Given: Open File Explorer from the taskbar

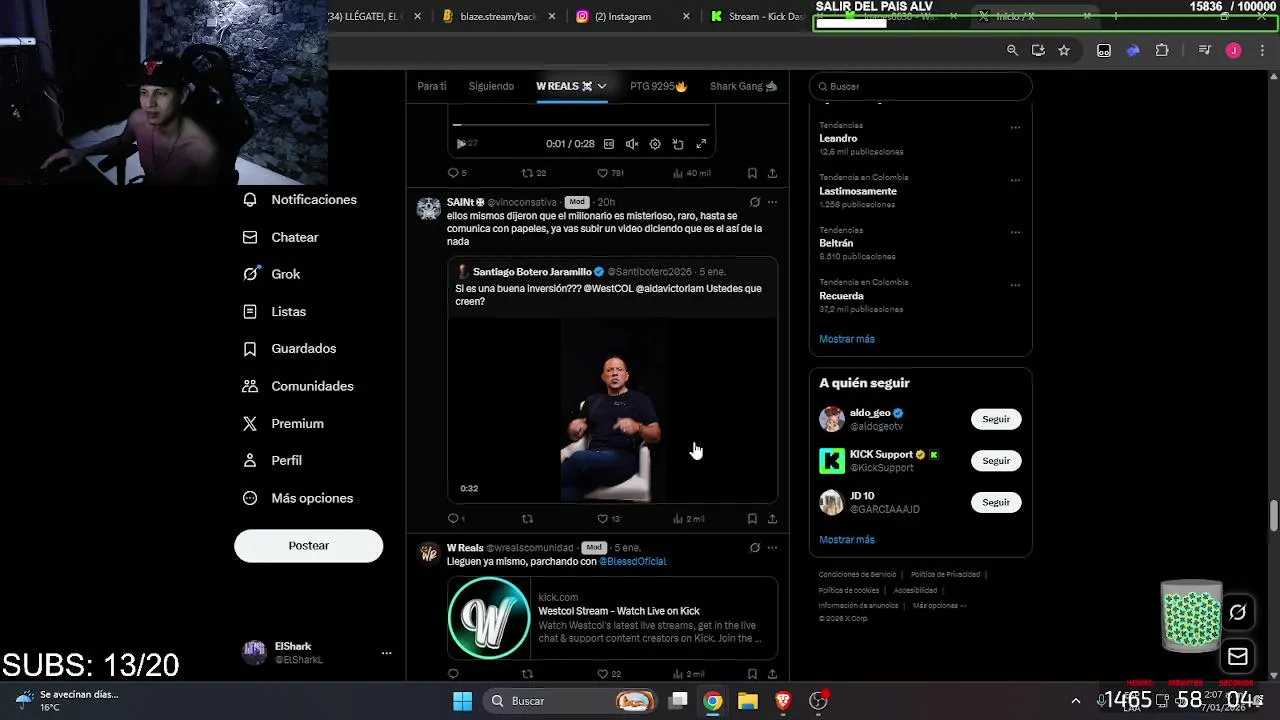Looking at the screenshot, I should pyautogui.click(x=748, y=701).
